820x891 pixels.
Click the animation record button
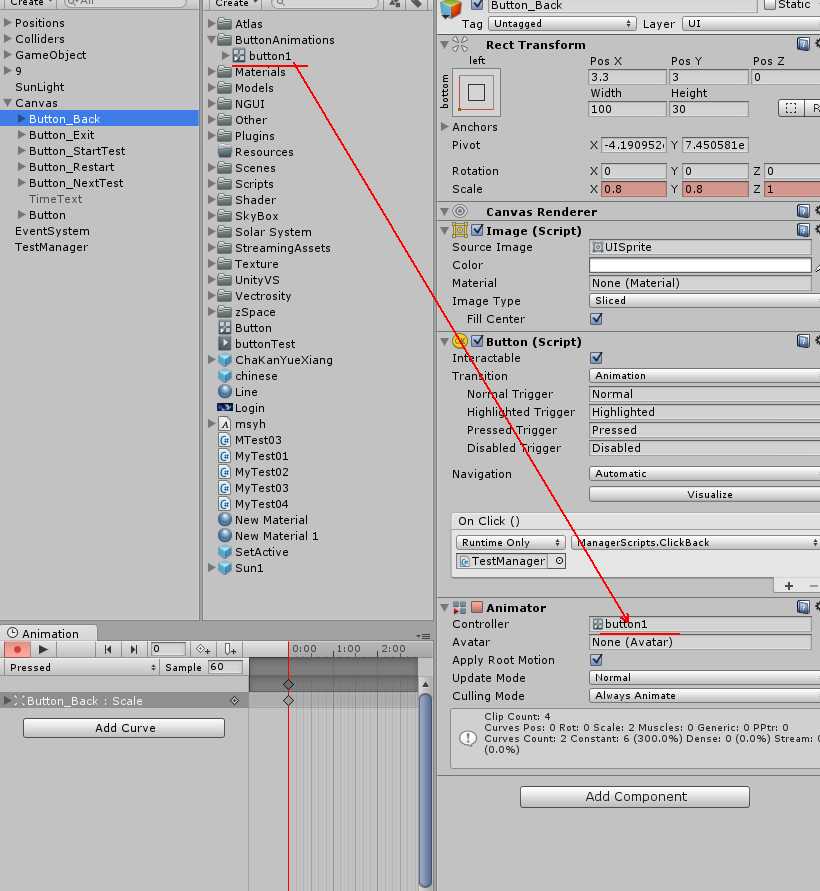click(17, 649)
